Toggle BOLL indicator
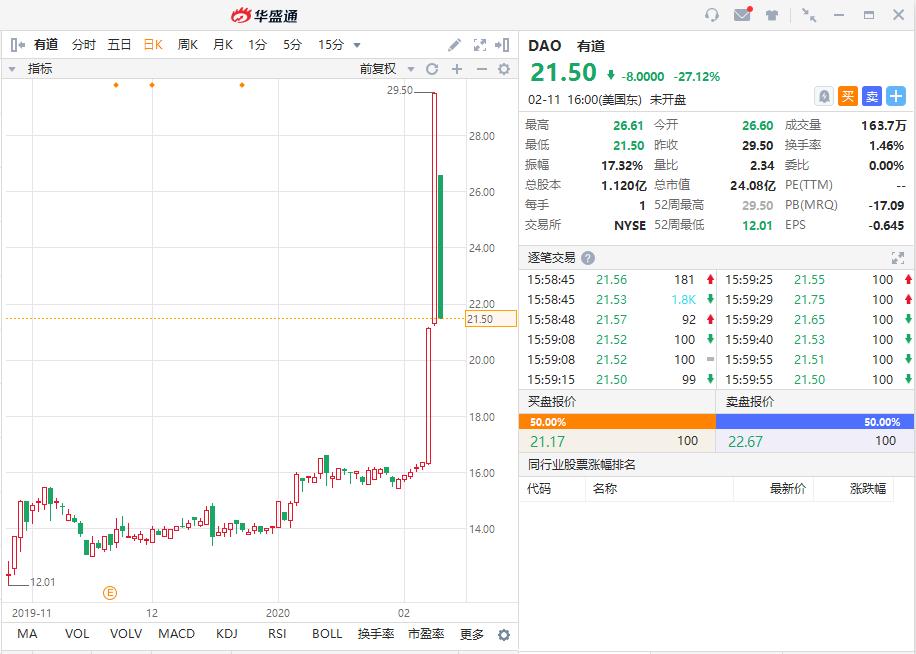This screenshot has height=654, width=916. (327, 634)
